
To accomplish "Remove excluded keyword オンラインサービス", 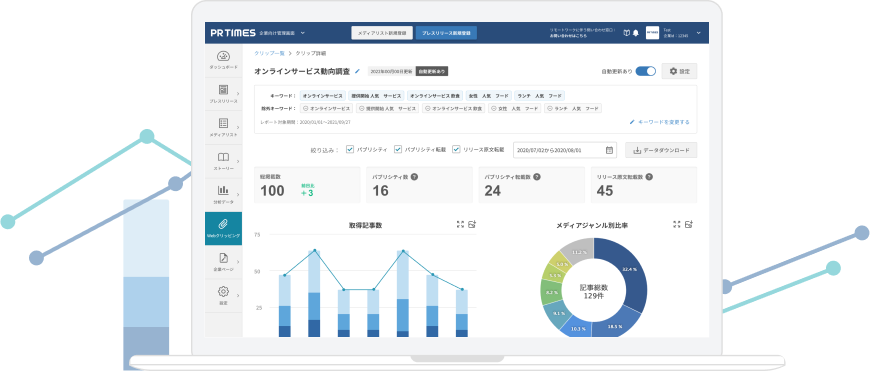I will coord(306,109).
